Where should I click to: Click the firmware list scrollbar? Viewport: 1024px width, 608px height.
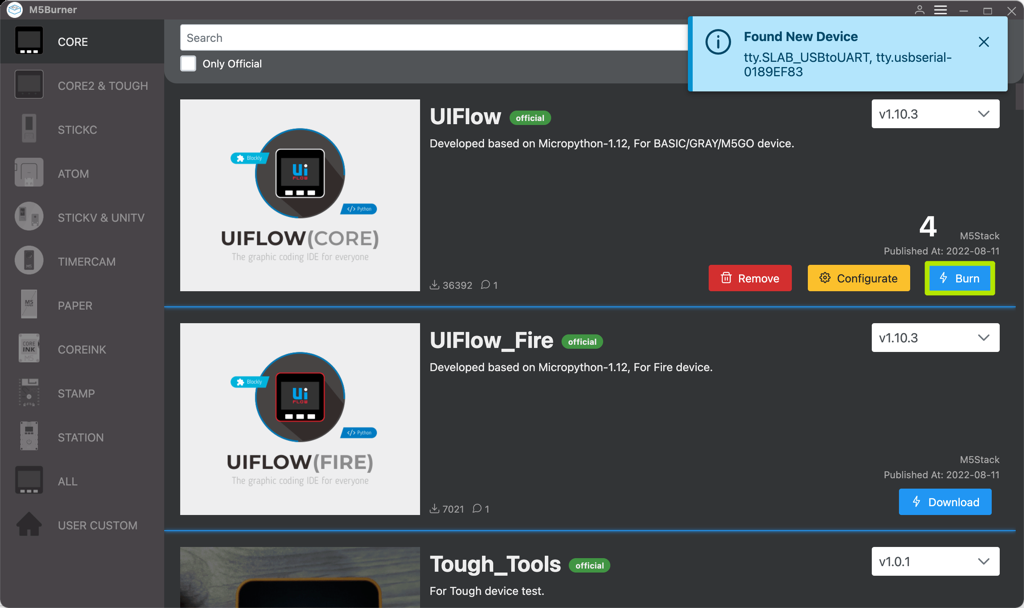coord(1019,97)
